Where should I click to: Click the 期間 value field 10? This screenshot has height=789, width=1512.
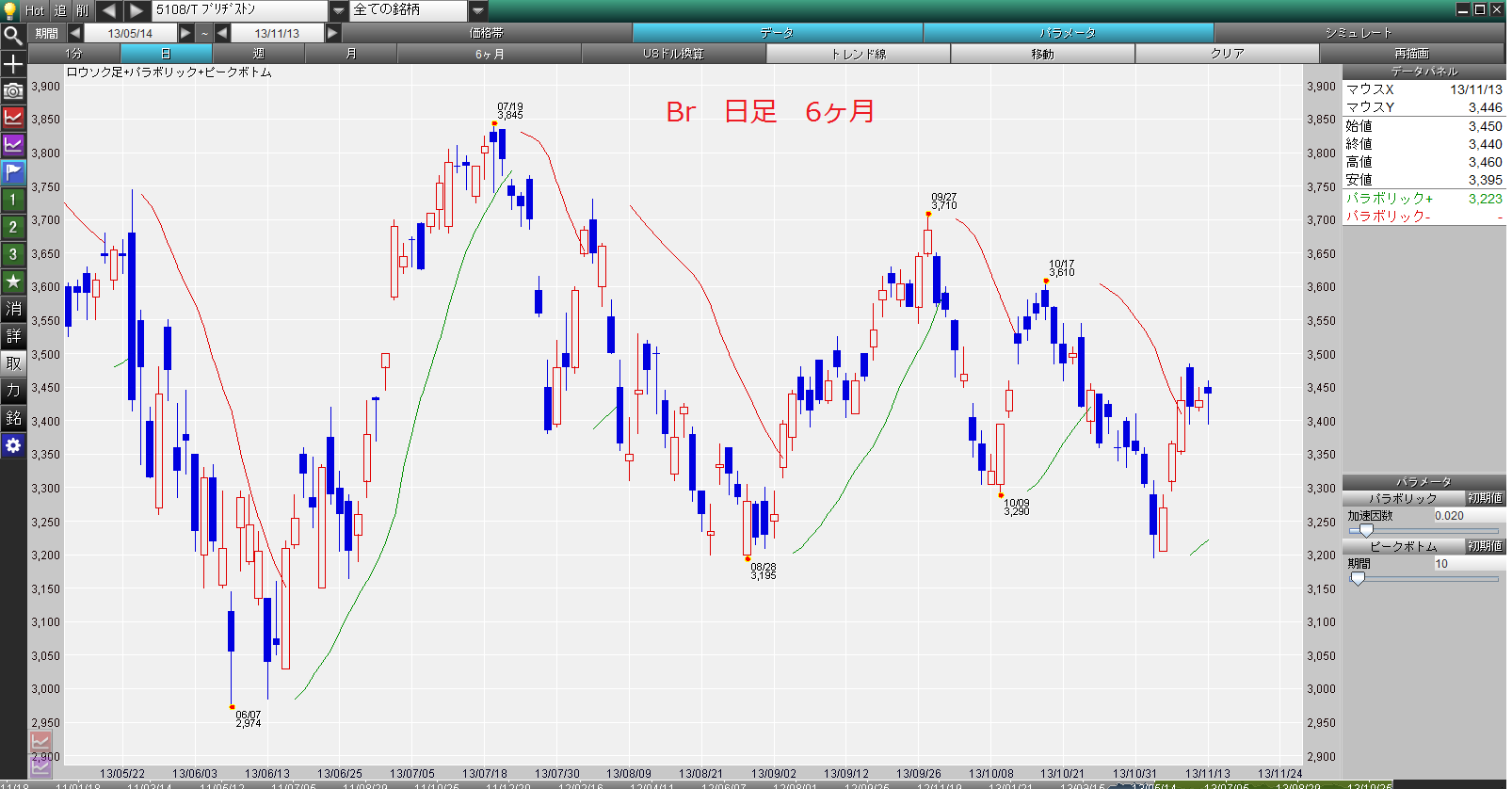tap(1468, 564)
